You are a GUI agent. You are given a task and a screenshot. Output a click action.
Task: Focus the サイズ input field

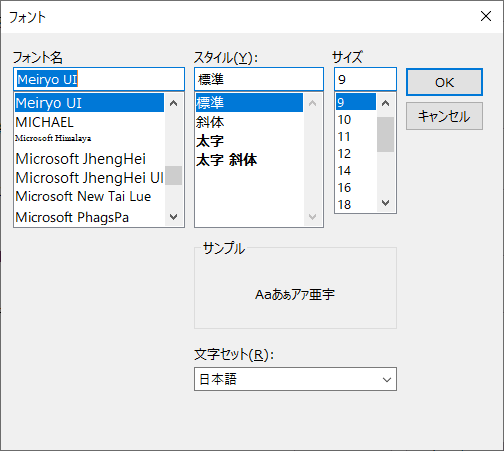(x=365, y=79)
